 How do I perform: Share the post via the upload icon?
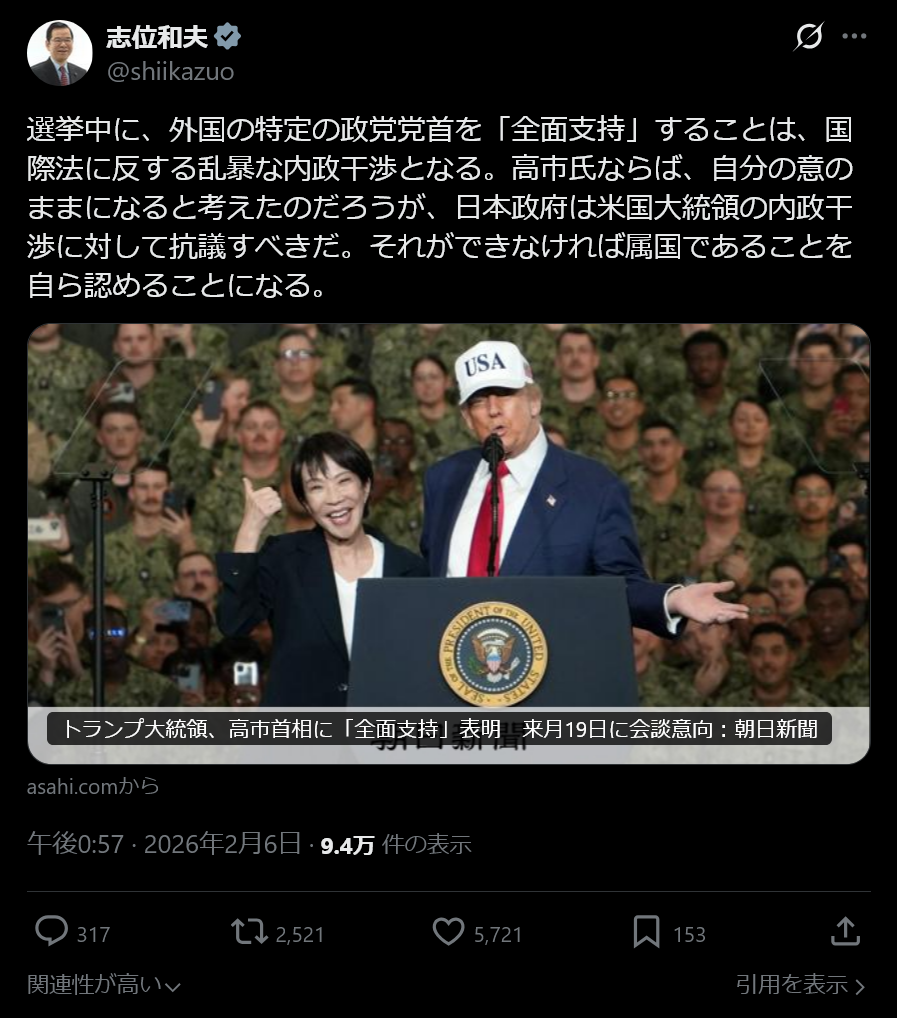(845, 931)
